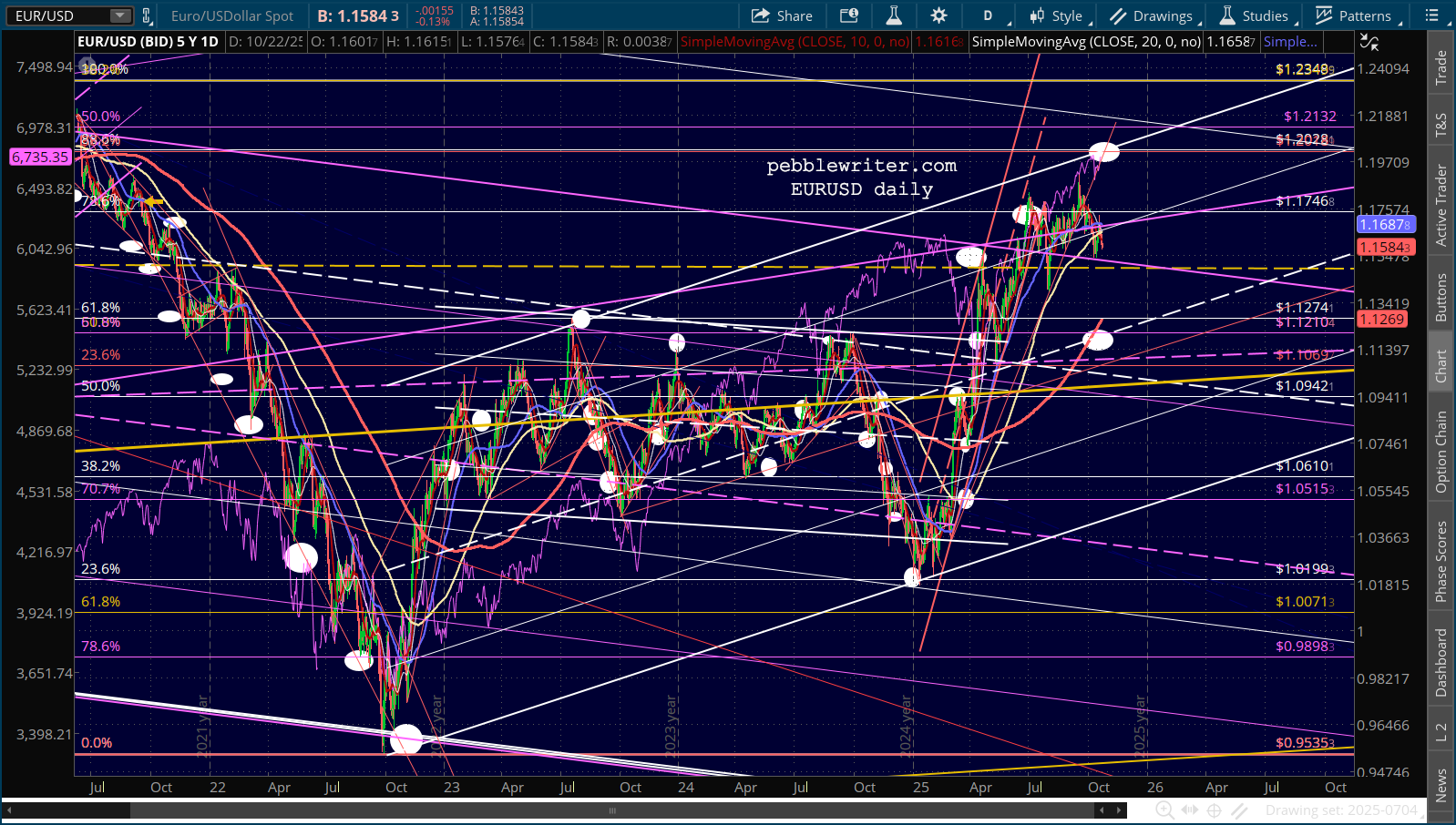Switch to the Trade side tab
Viewport: 1456px width, 825px height.
(x=1441, y=68)
